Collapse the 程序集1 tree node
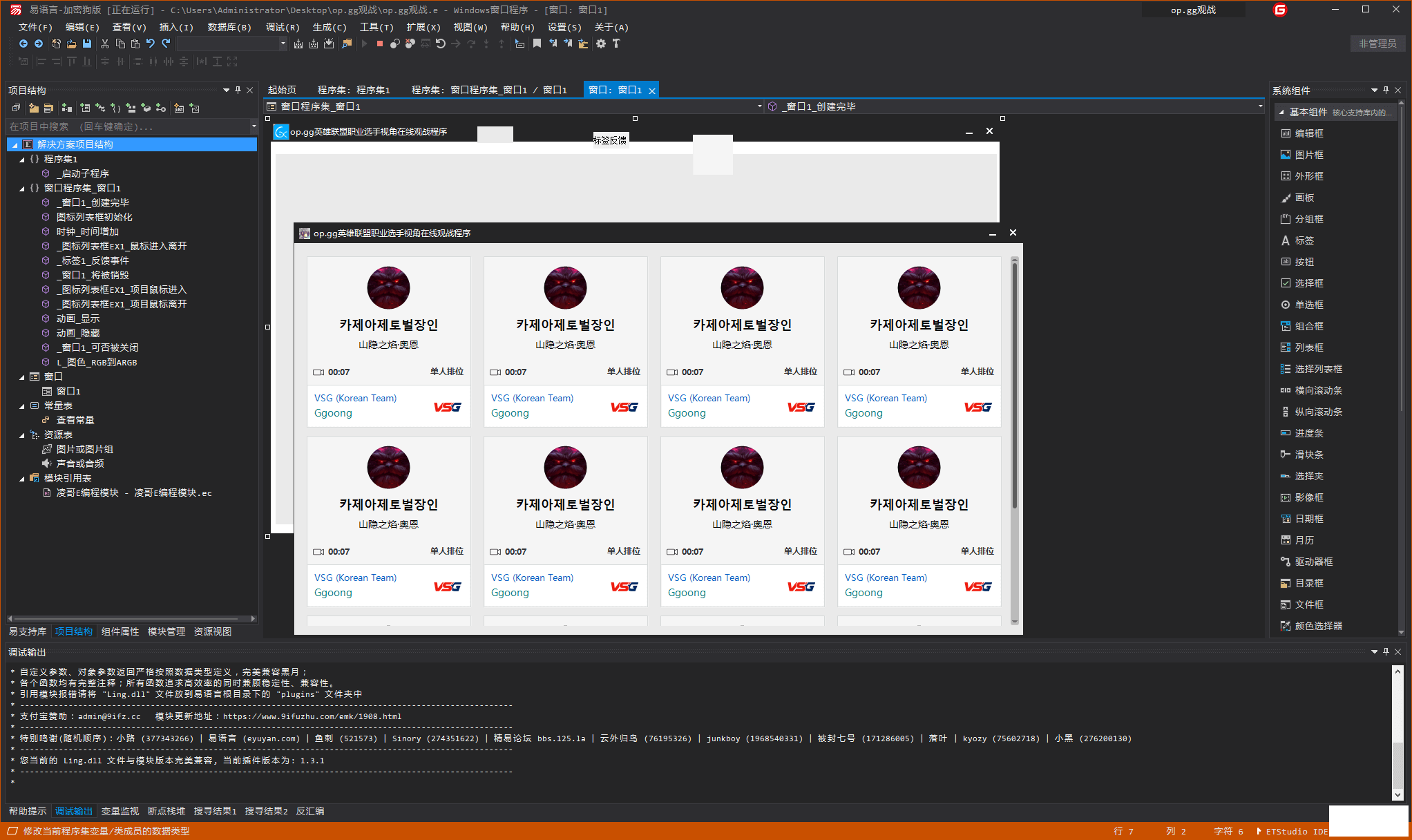1412x840 pixels. pos(21,159)
